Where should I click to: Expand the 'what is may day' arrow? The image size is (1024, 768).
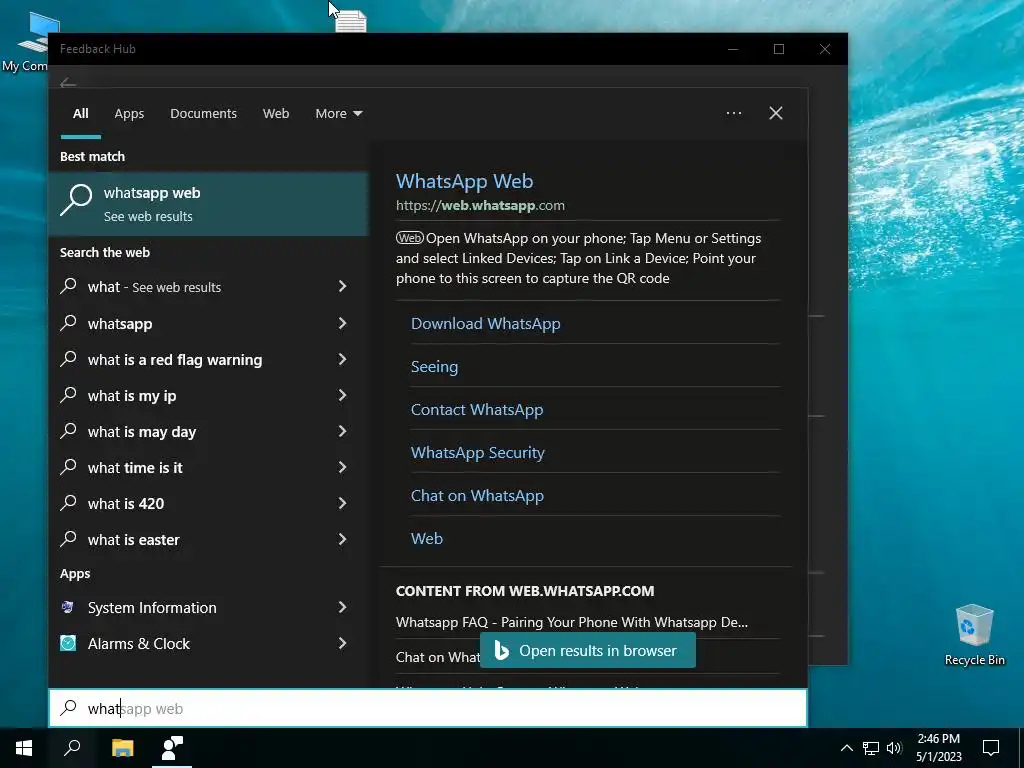click(342, 431)
